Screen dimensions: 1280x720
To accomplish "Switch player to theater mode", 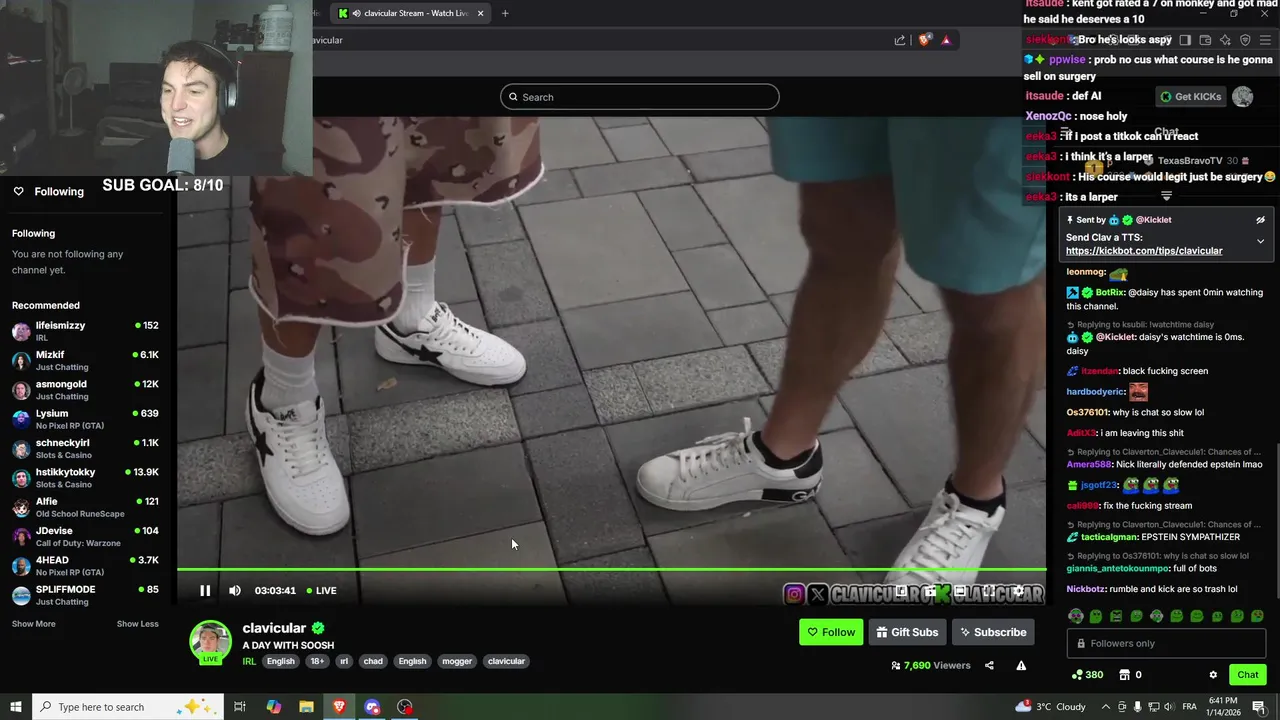I will [959, 591].
